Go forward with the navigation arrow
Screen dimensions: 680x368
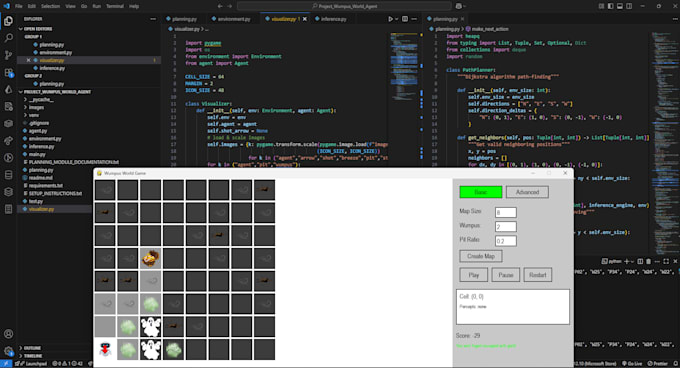(229, 6)
